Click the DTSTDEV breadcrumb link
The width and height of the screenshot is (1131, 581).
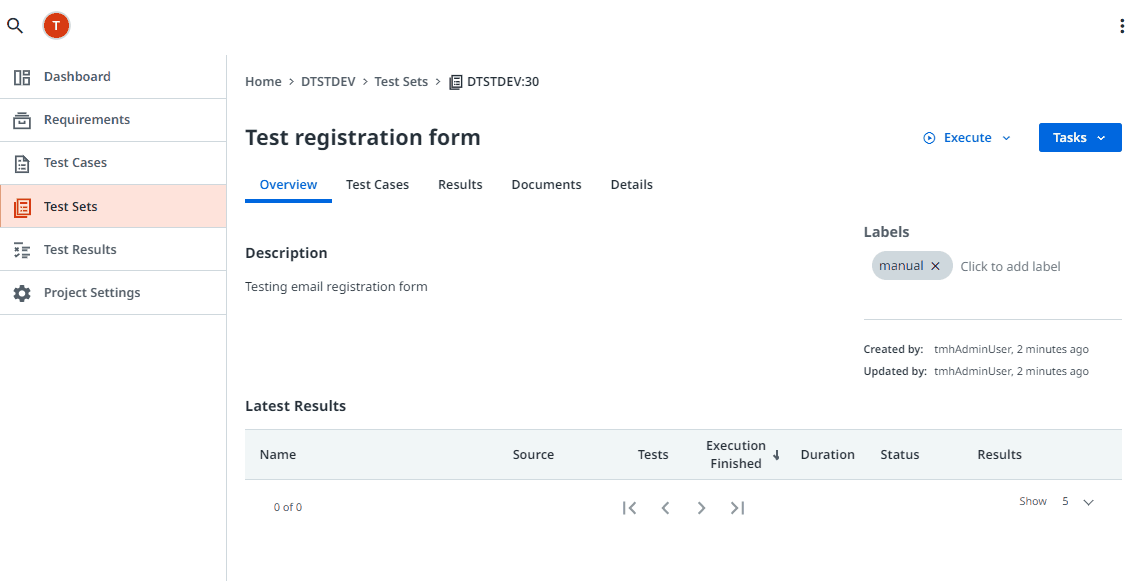tap(328, 82)
